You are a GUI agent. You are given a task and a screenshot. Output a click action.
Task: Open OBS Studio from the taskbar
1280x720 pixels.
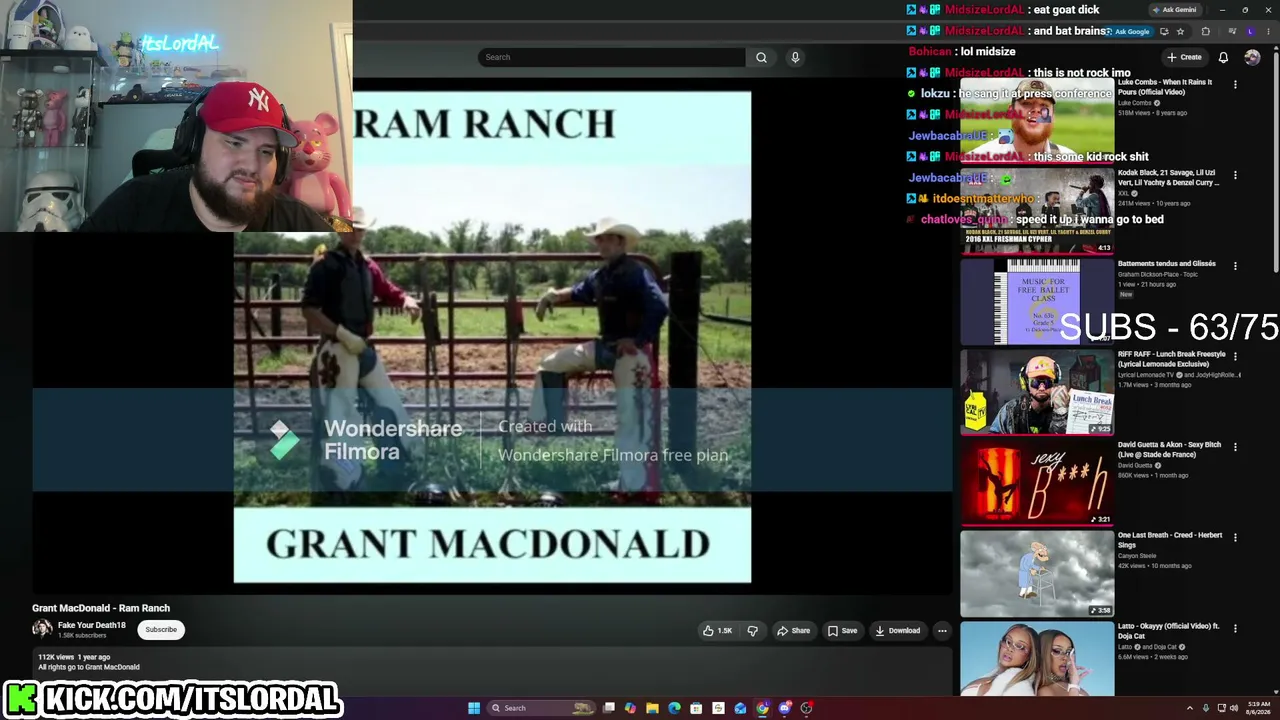click(x=807, y=708)
